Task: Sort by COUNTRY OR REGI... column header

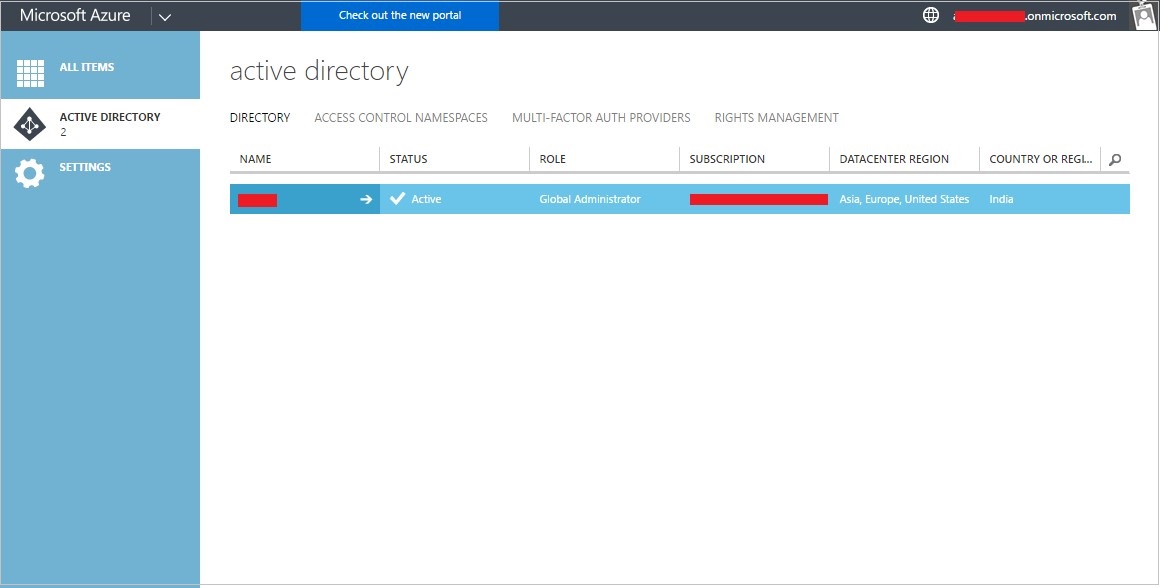Action: pos(1041,159)
